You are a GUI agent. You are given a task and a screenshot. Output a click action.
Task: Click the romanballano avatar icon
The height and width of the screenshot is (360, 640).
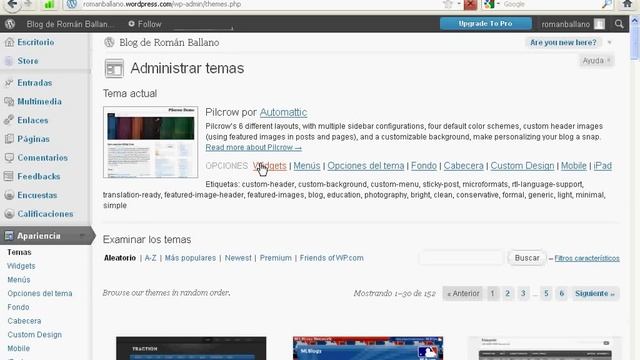point(599,24)
